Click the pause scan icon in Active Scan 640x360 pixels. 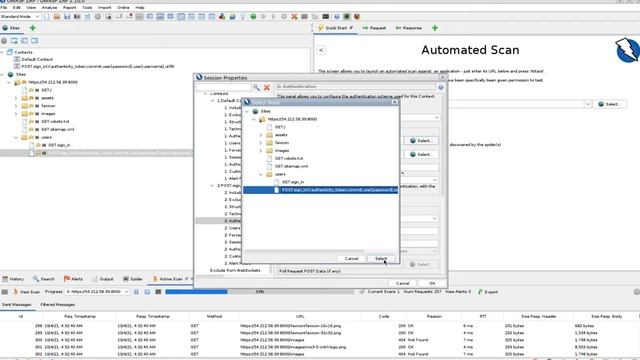[136, 292]
